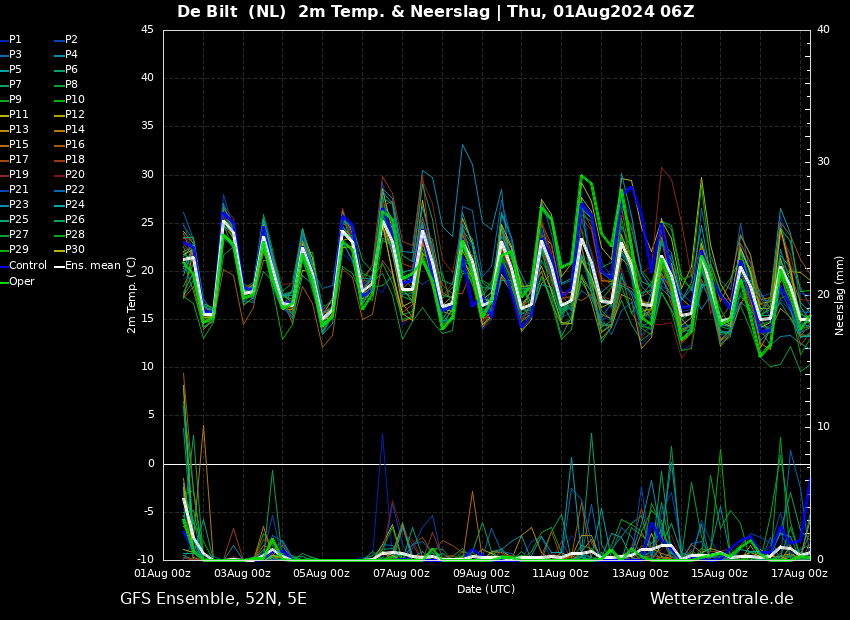Viewport: 850px width, 620px height.
Task: Select the P2 legend entry
Action: tap(71, 40)
